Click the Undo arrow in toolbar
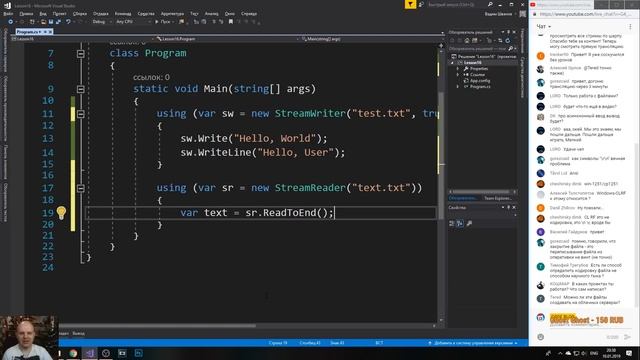 click(x=68, y=22)
